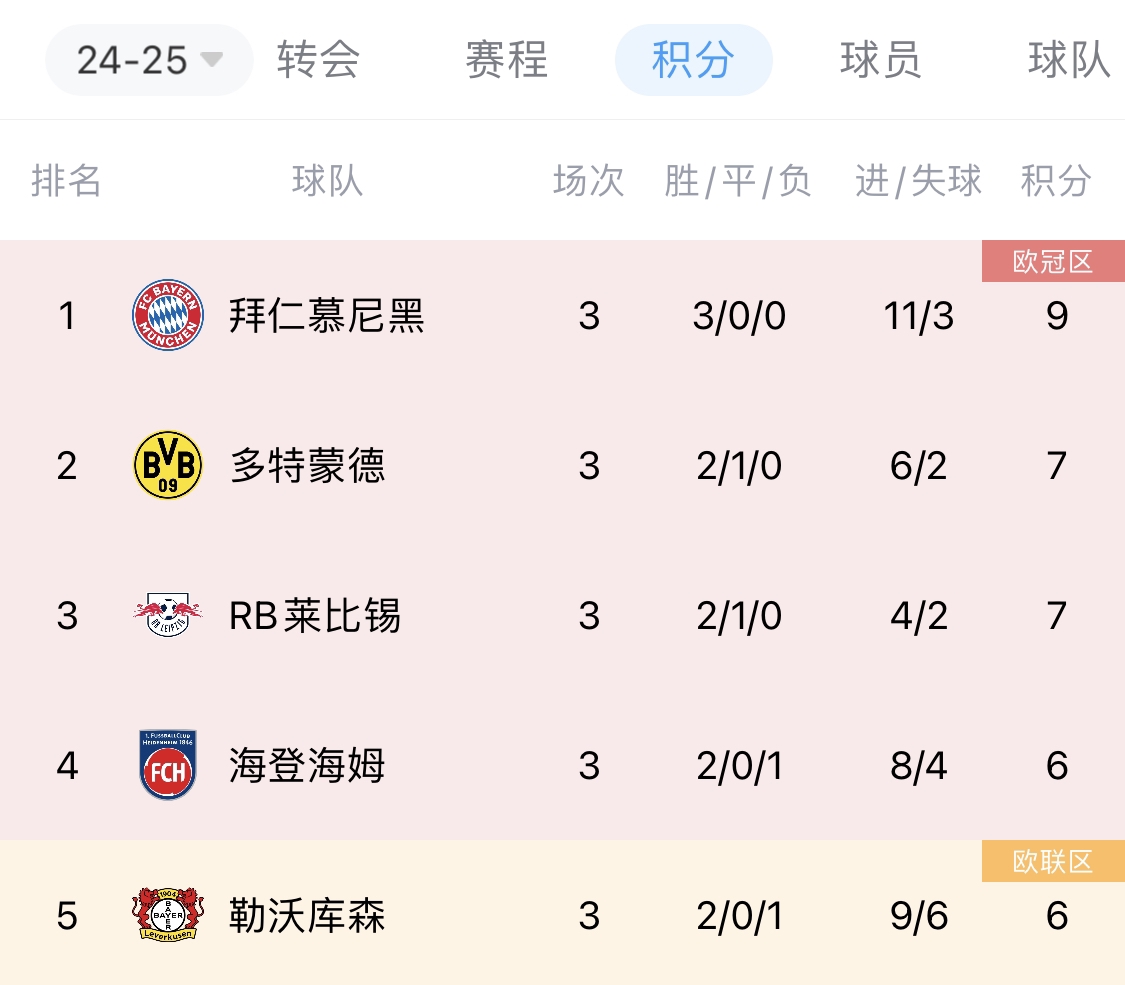Open team name 海登海姆
Viewport: 1125px width, 985px height.
point(308,765)
